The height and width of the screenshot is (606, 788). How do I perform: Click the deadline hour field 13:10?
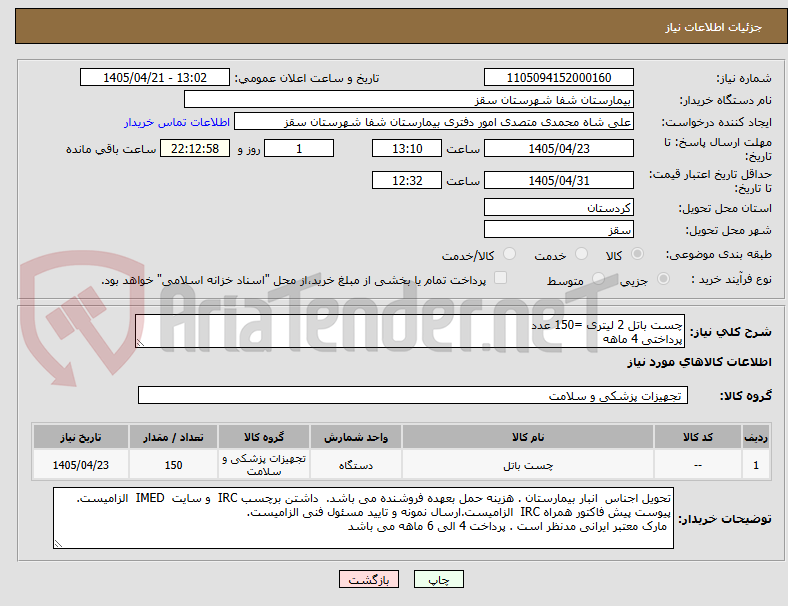click(x=407, y=148)
